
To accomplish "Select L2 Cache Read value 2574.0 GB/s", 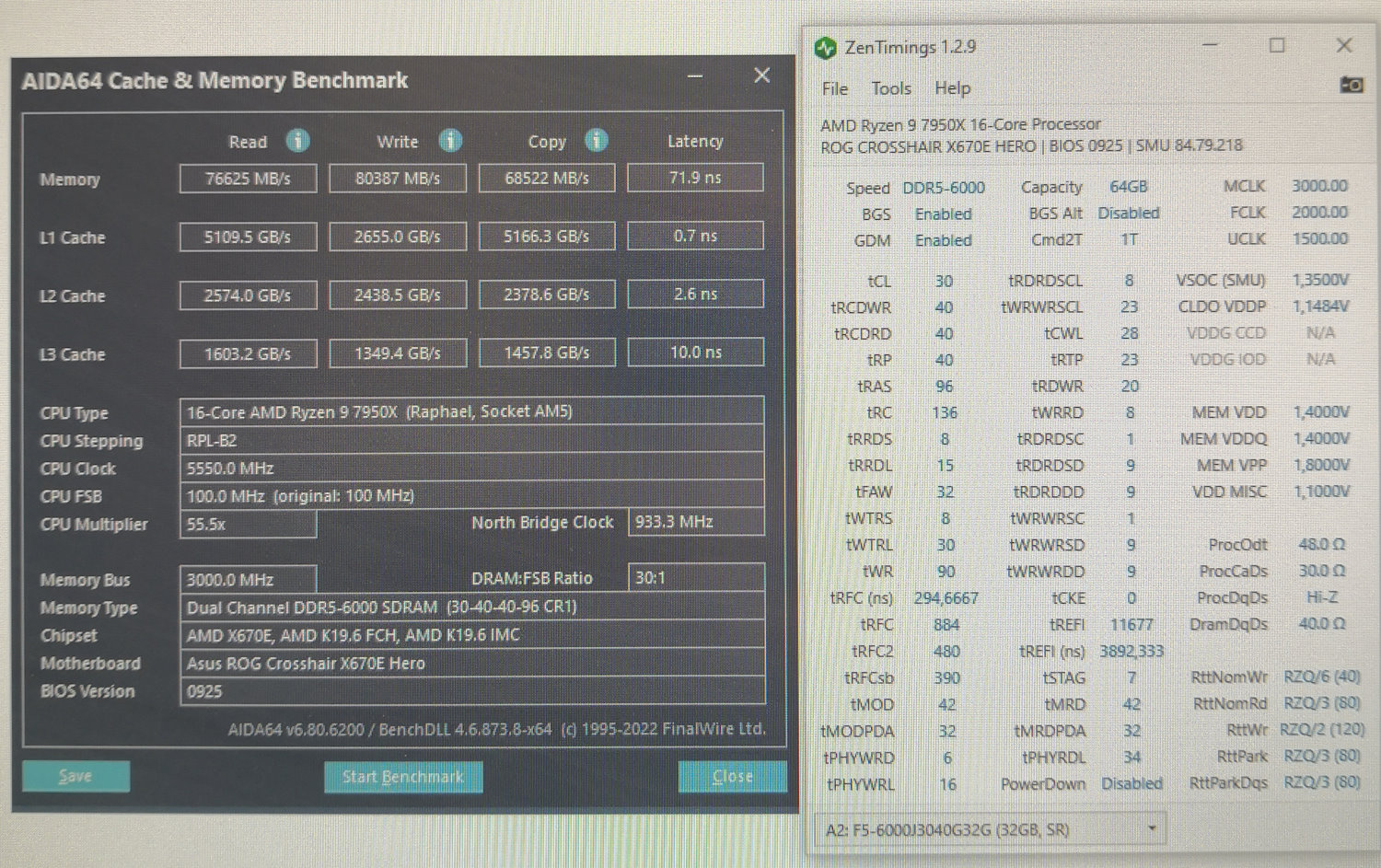I will point(248,295).
